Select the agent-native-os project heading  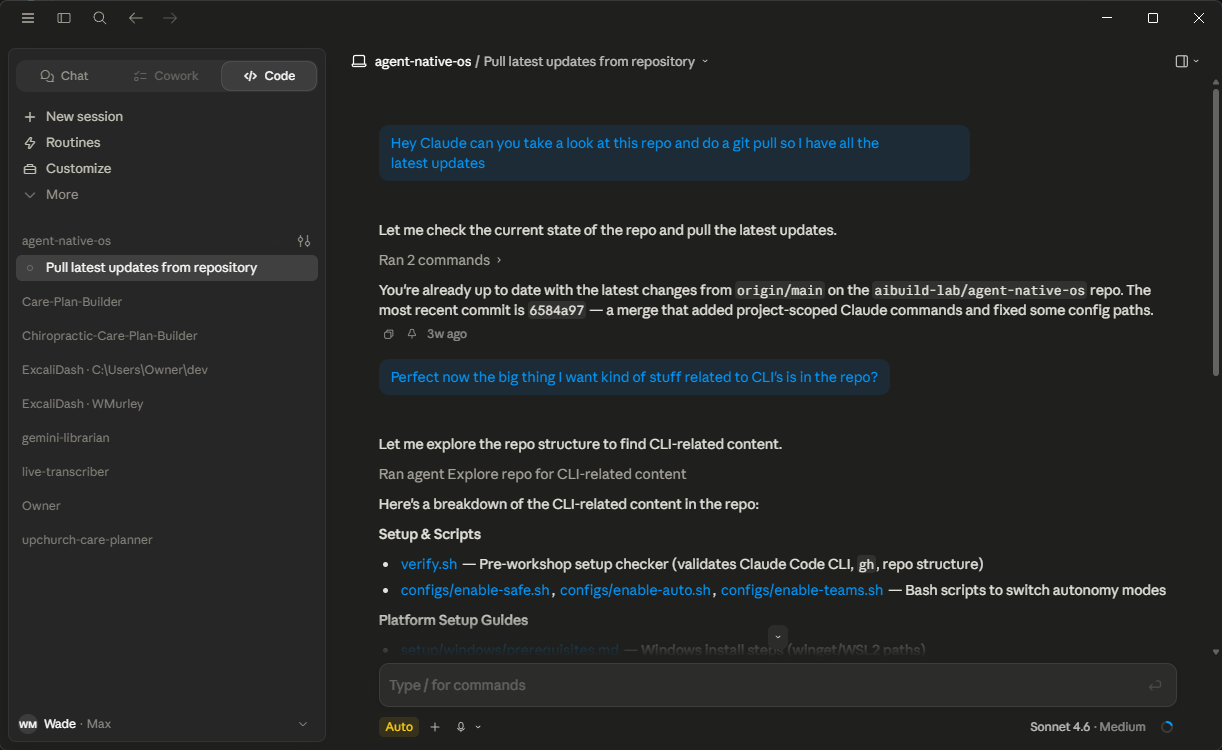click(66, 241)
